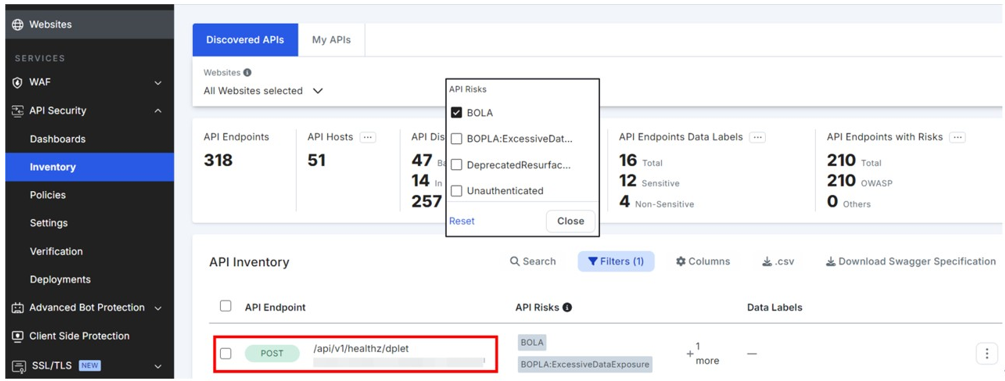Open the Inventory menu item
This screenshot has width=1005, height=381.
[x=90, y=167]
